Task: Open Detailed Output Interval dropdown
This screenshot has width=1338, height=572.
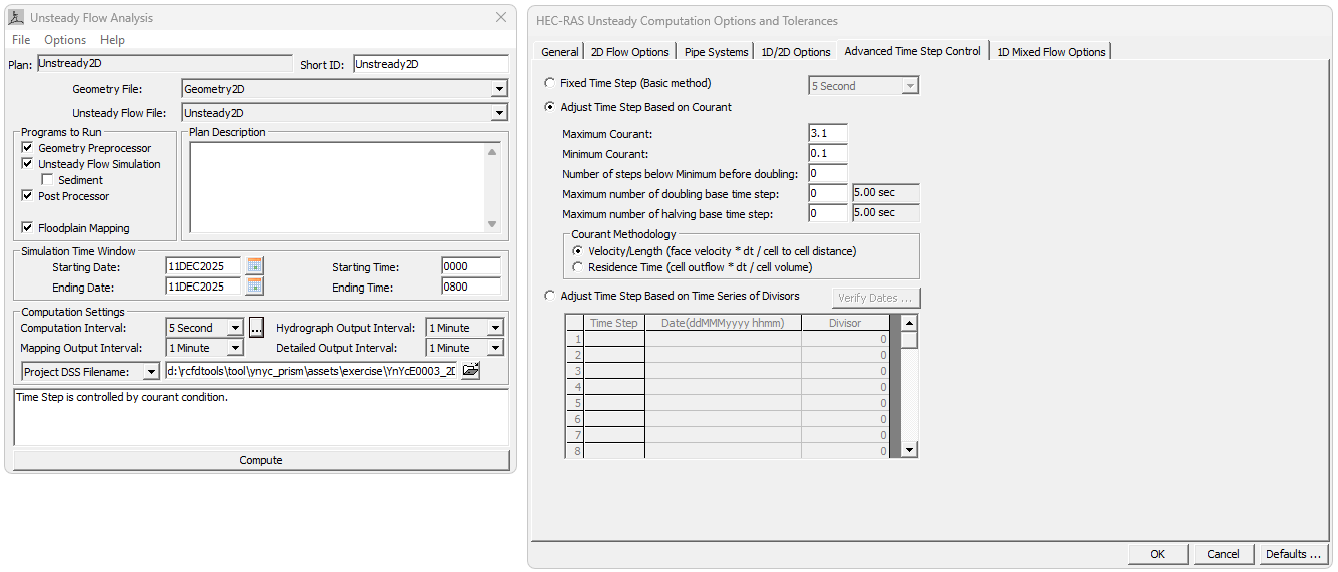Action: click(495, 348)
